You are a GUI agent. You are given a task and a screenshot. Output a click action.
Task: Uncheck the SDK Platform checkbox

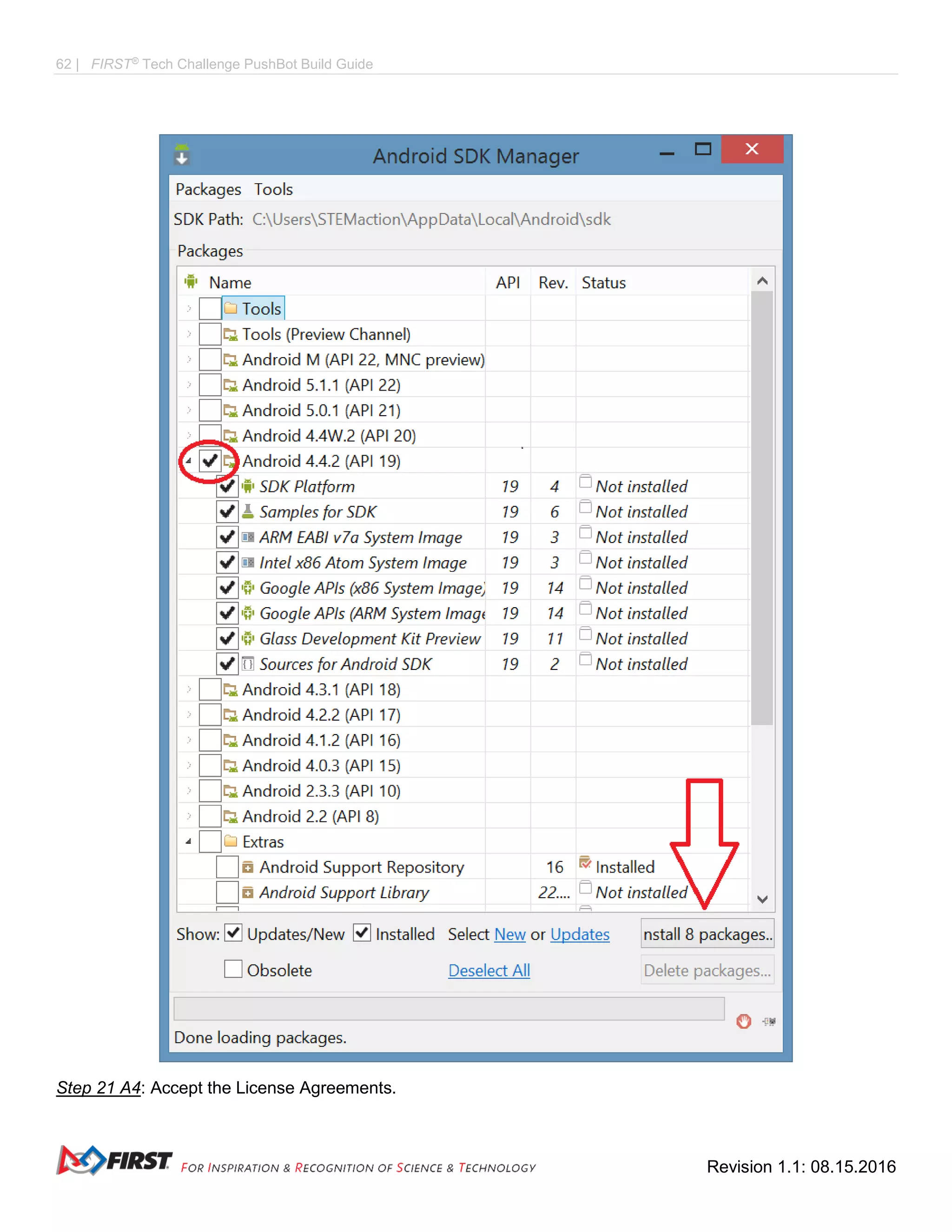click(x=227, y=486)
